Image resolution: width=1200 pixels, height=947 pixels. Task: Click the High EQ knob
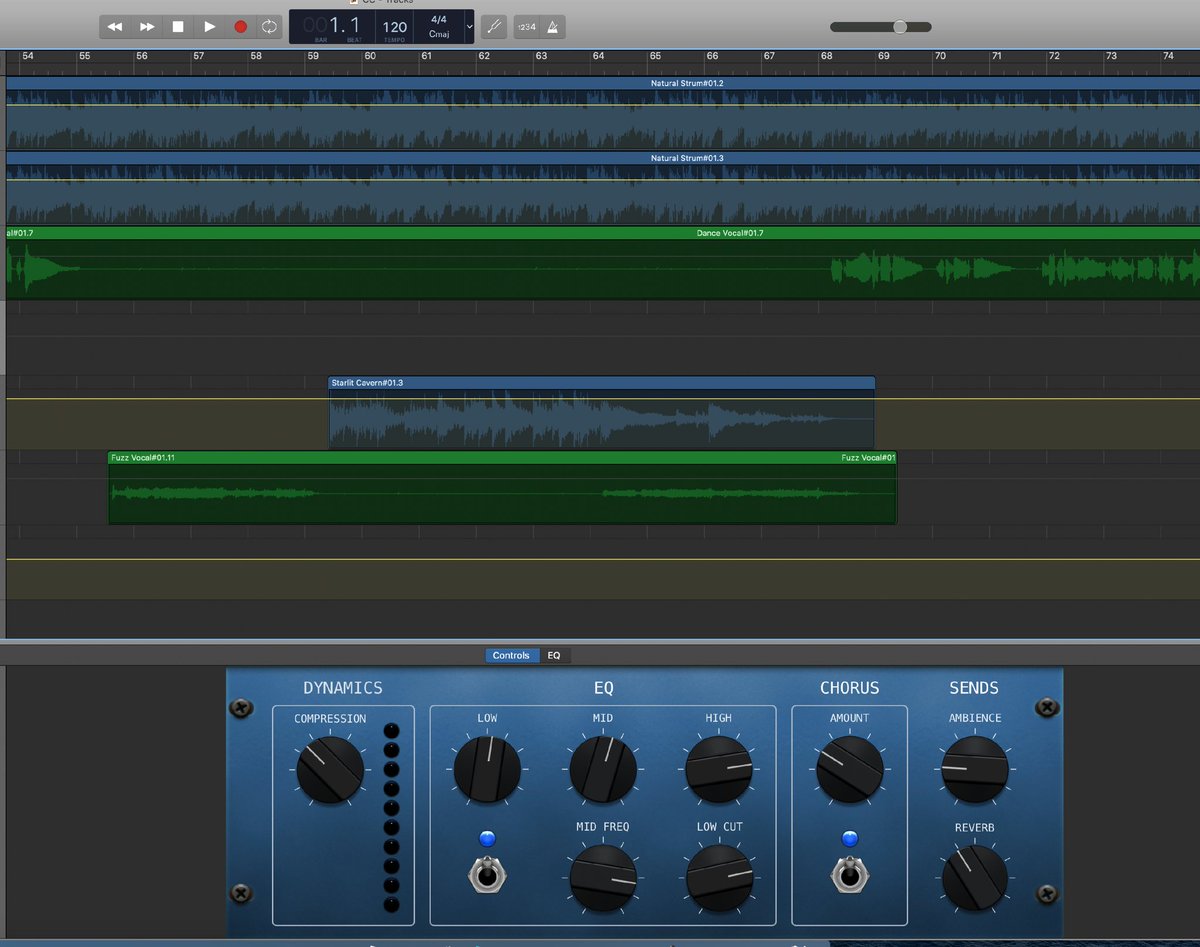tap(718, 769)
